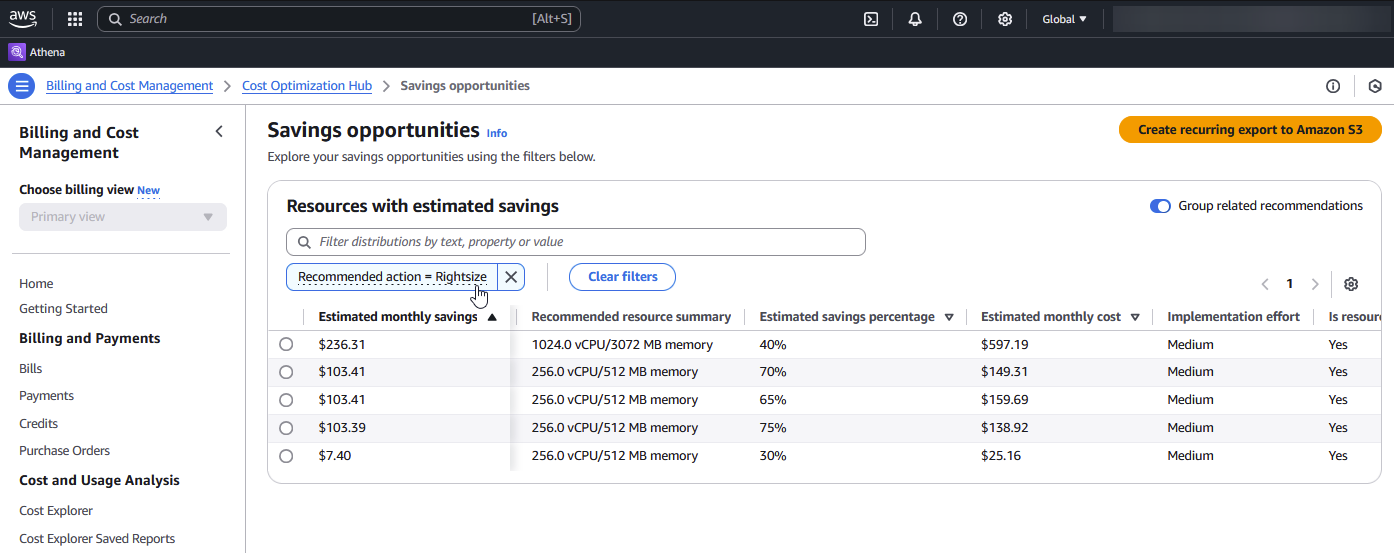Open the settings gear in top bar
The width and height of the screenshot is (1394, 553).
[1005, 19]
